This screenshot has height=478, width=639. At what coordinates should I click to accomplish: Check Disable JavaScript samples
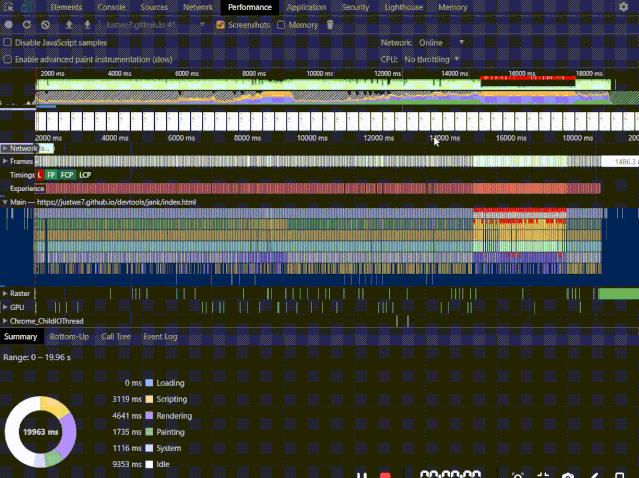pos(7,42)
